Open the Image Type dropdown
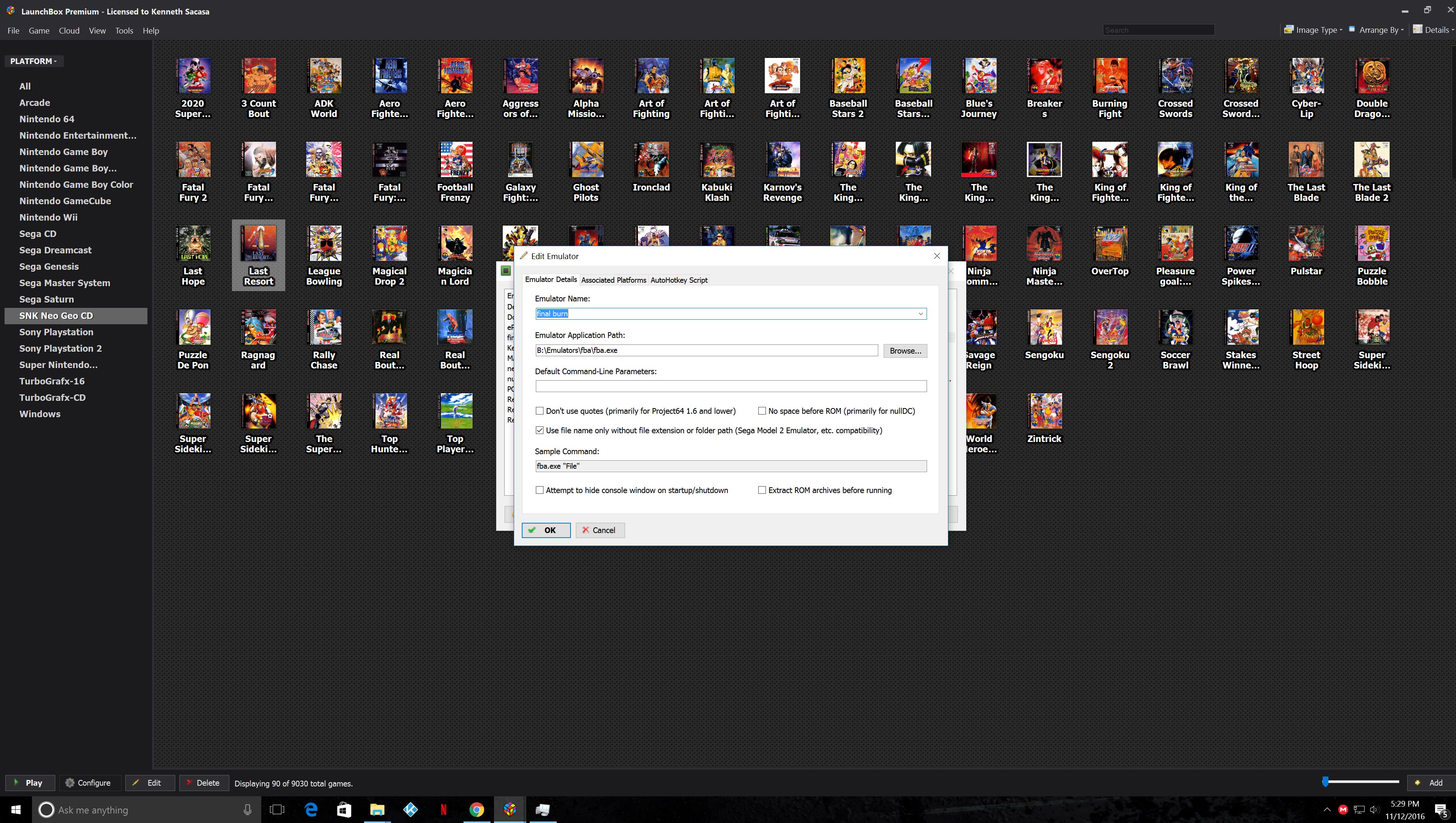 (1313, 30)
